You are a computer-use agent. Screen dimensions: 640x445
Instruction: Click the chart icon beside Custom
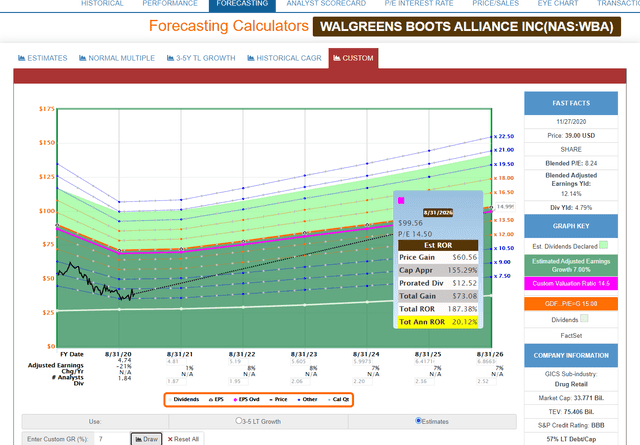pos(337,58)
